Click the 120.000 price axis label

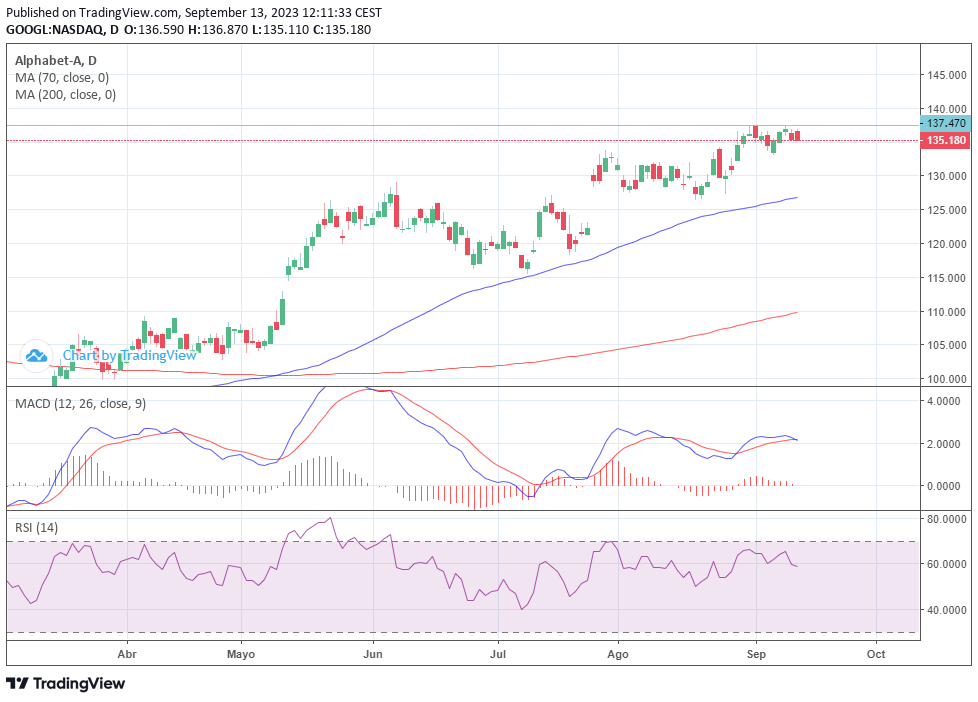coord(947,244)
